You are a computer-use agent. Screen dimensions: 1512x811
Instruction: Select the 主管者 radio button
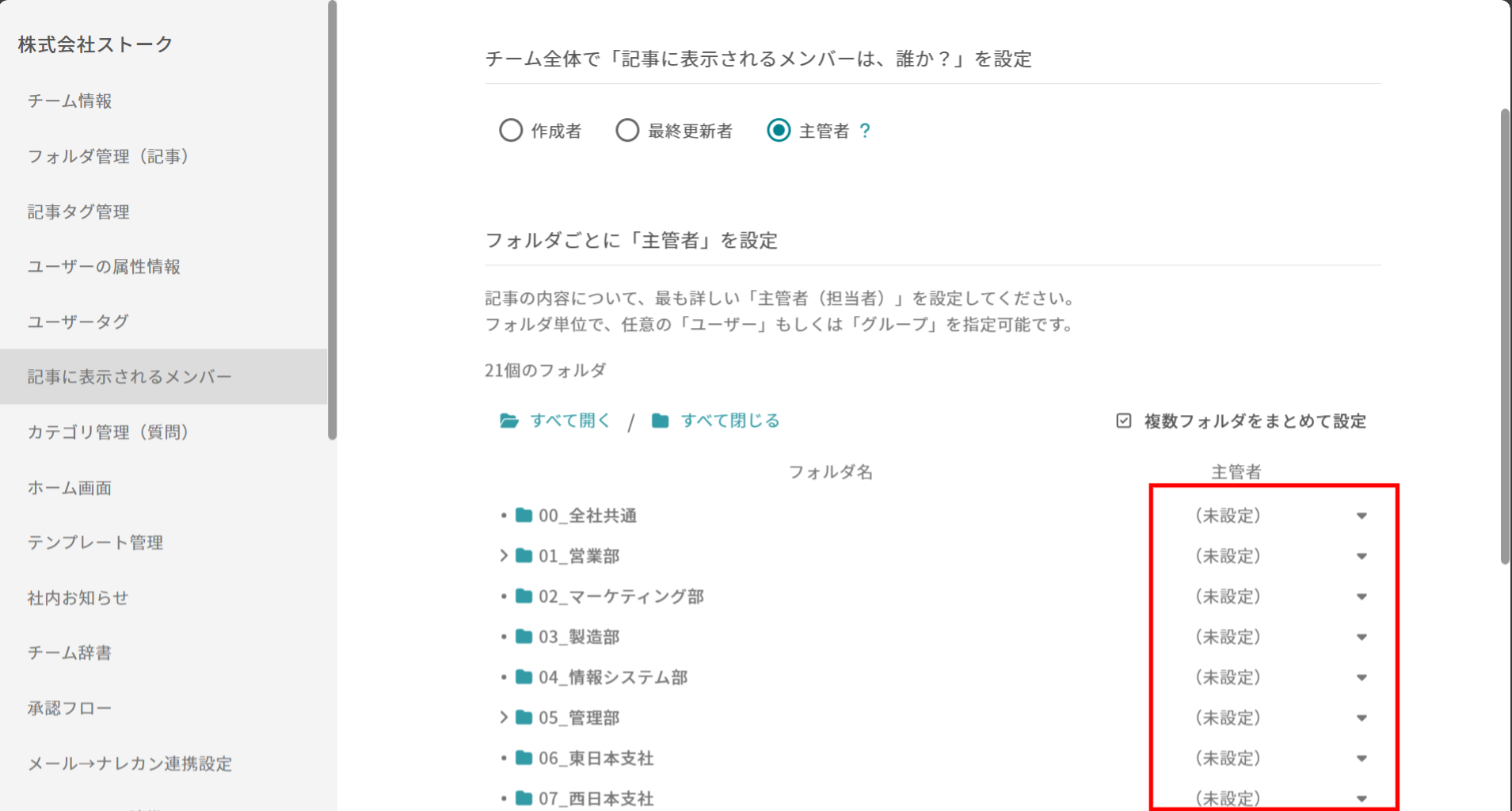tap(779, 130)
